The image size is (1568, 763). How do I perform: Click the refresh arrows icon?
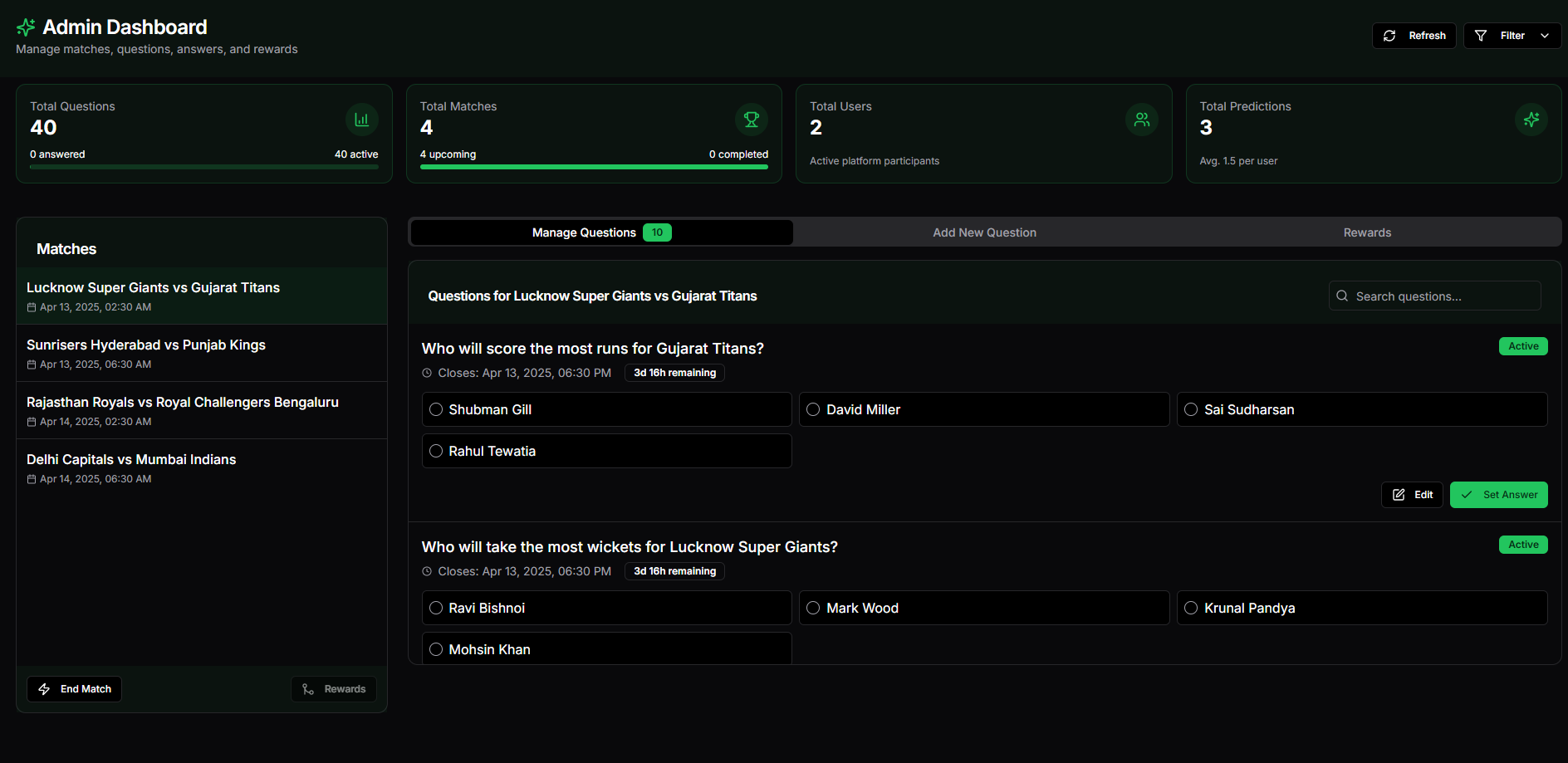click(x=1389, y=36)
